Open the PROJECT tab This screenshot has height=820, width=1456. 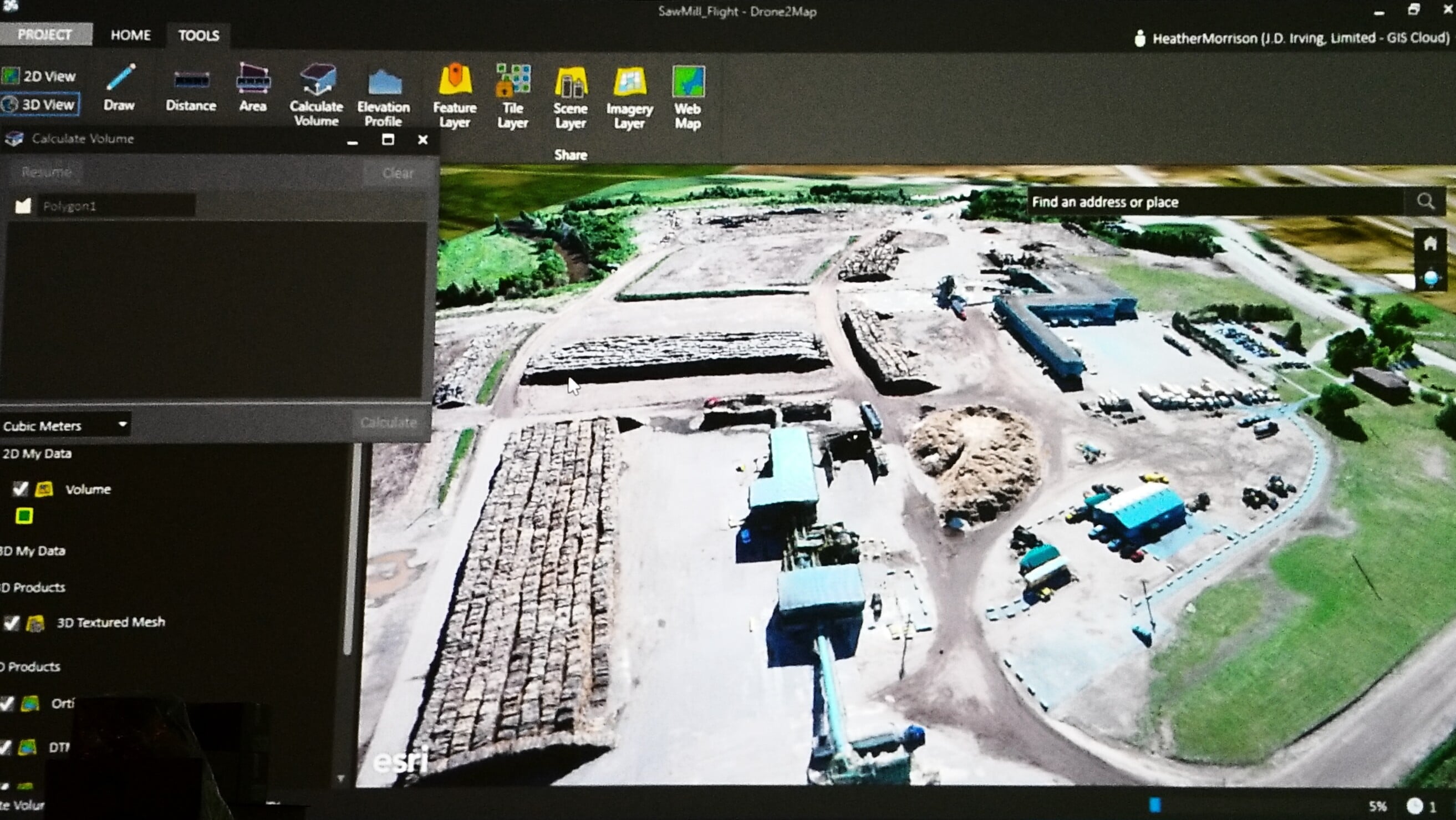[x=45, y=34]
